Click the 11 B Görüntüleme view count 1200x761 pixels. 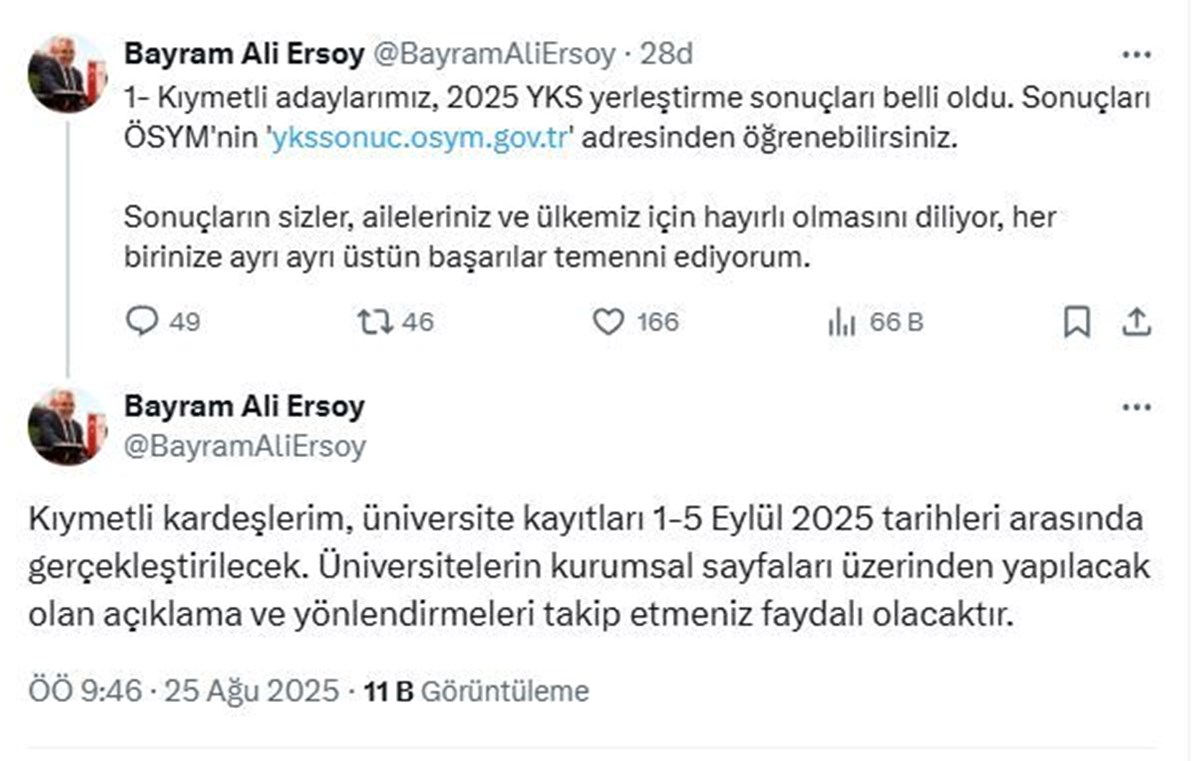pyautogui.click(x=477, y=691)
